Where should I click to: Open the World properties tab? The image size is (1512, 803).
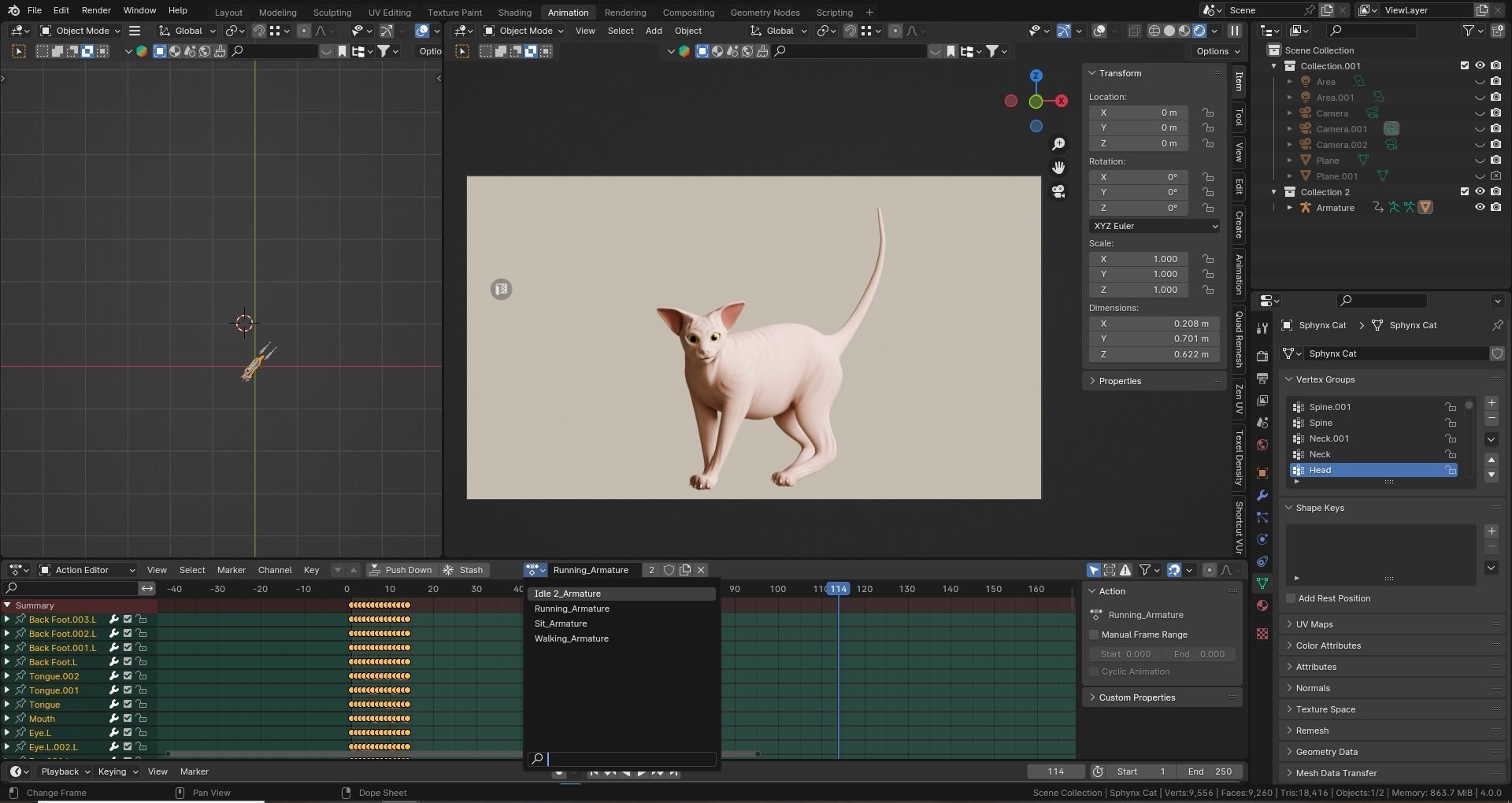coord(1262,445)
